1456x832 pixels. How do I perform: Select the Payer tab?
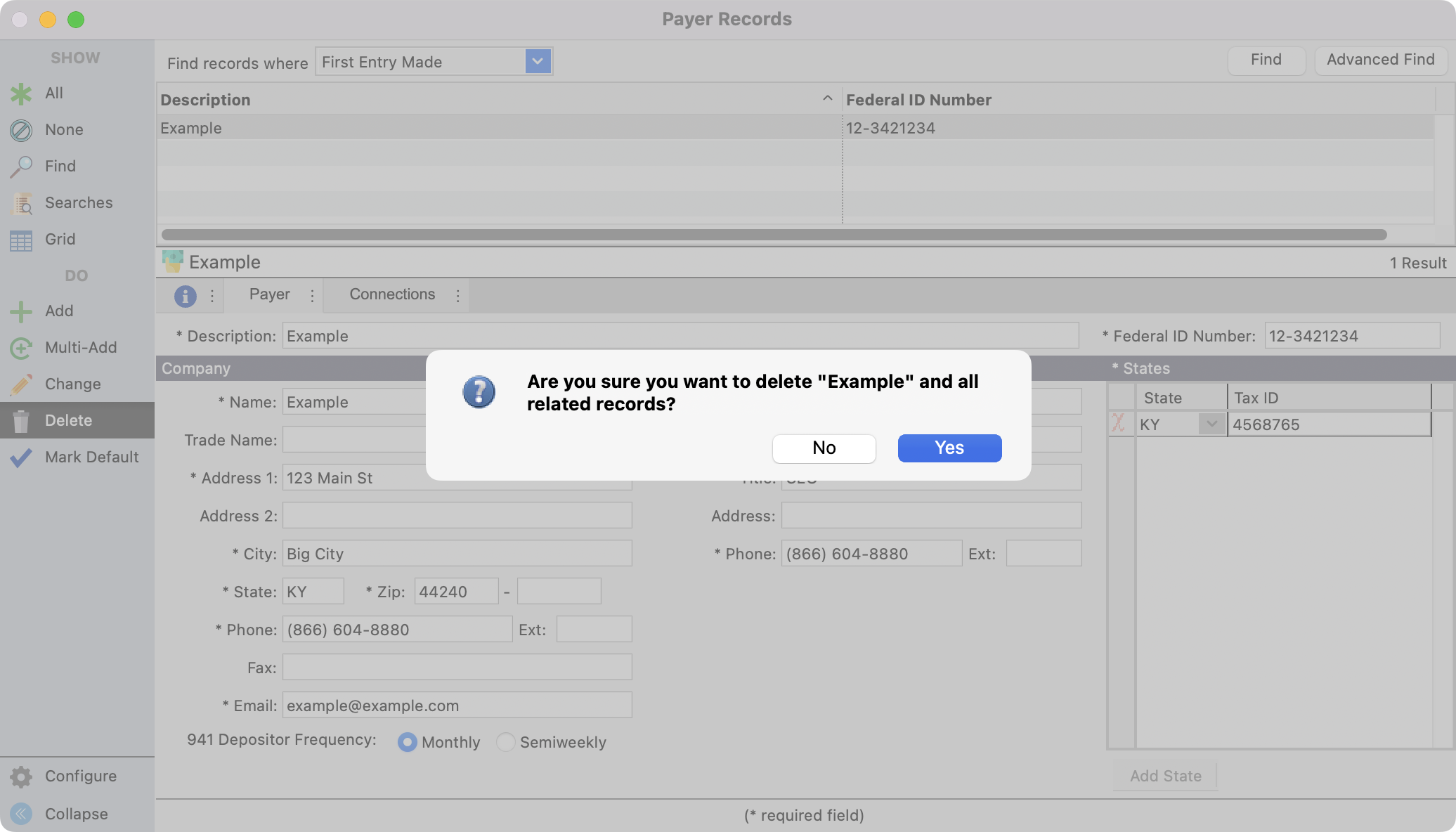click(x=269, y=294)
